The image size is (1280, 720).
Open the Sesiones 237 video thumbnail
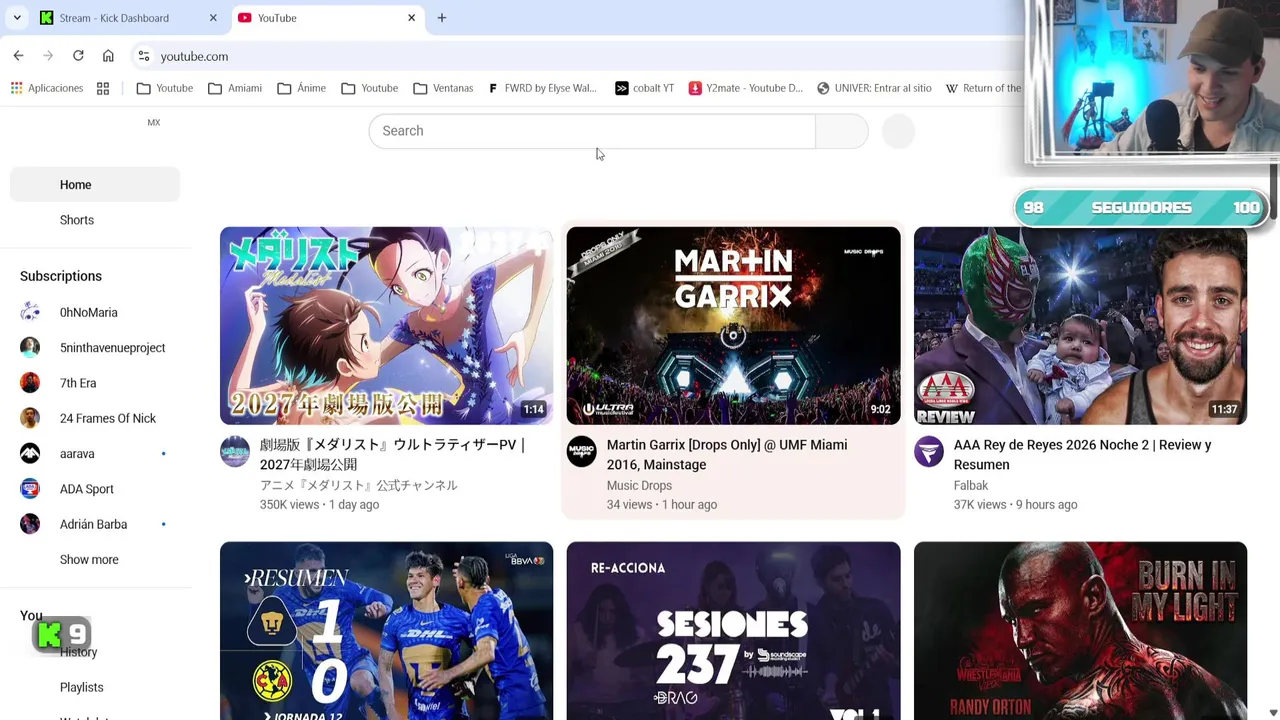[733, 631]
